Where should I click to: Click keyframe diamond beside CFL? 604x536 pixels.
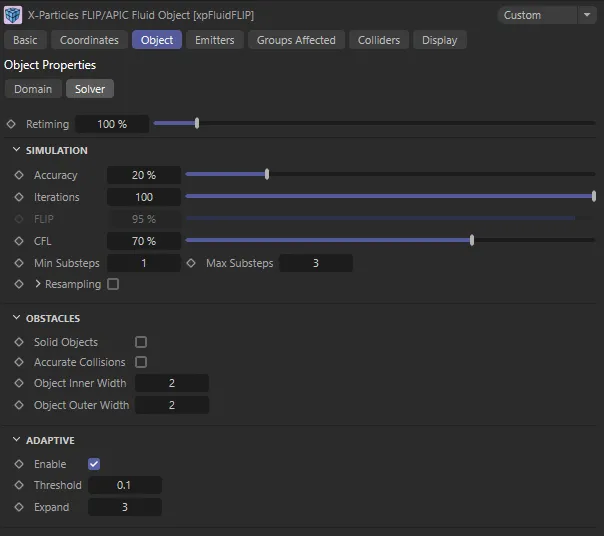click(x=19, y=241)
